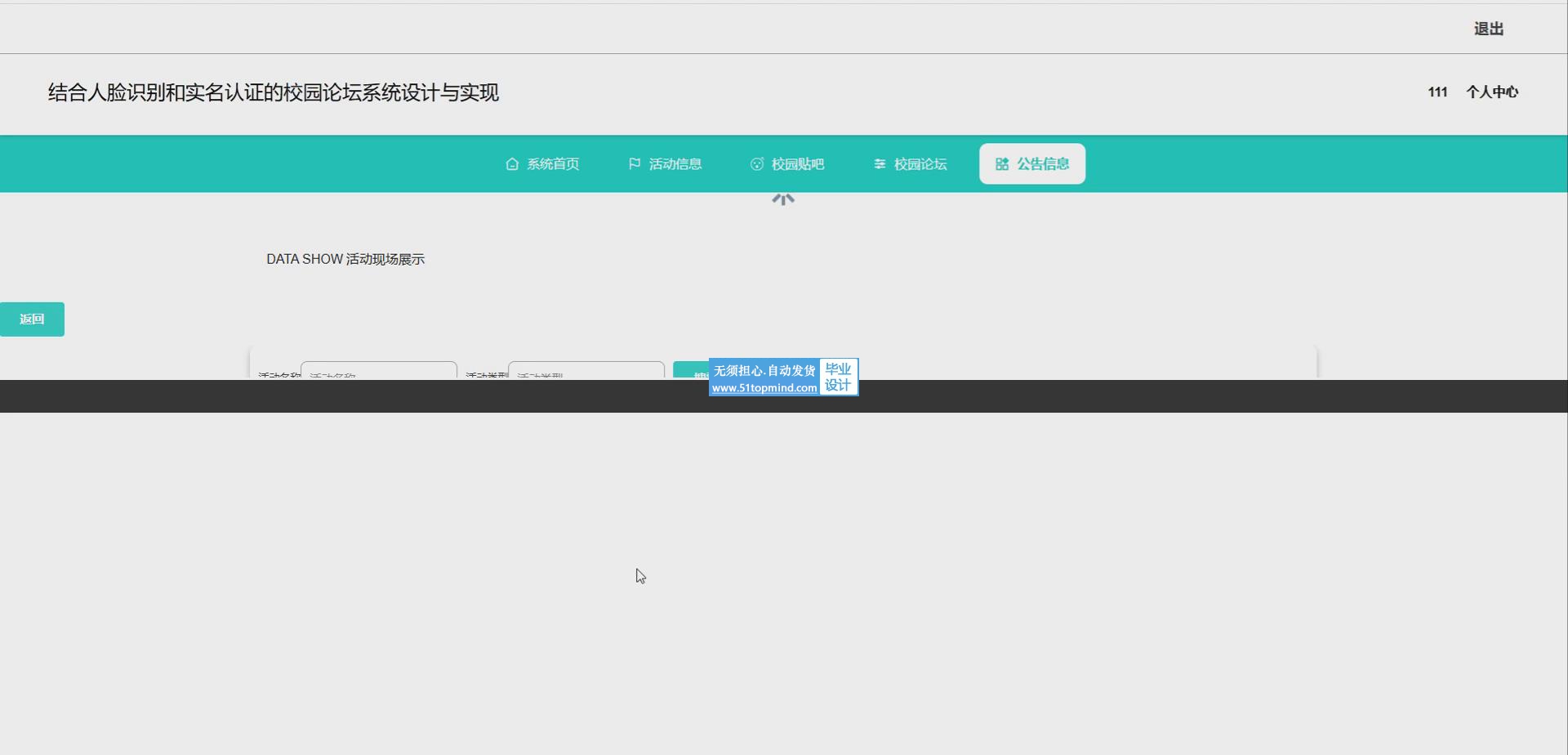Click the flag icon beside 活动信息
The height and width of the screenshot is (755, 1568).
[635, 164]
